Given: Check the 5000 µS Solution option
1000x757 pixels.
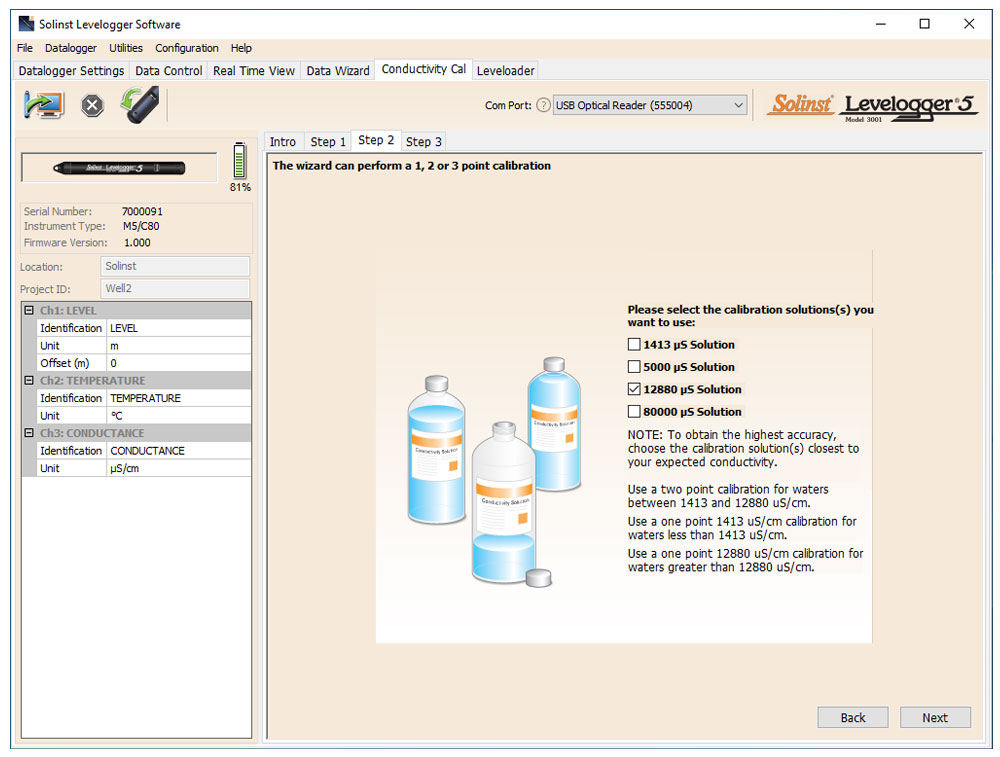Looking at the screenshot, I should pyautogui.click(x=634, y=367).
